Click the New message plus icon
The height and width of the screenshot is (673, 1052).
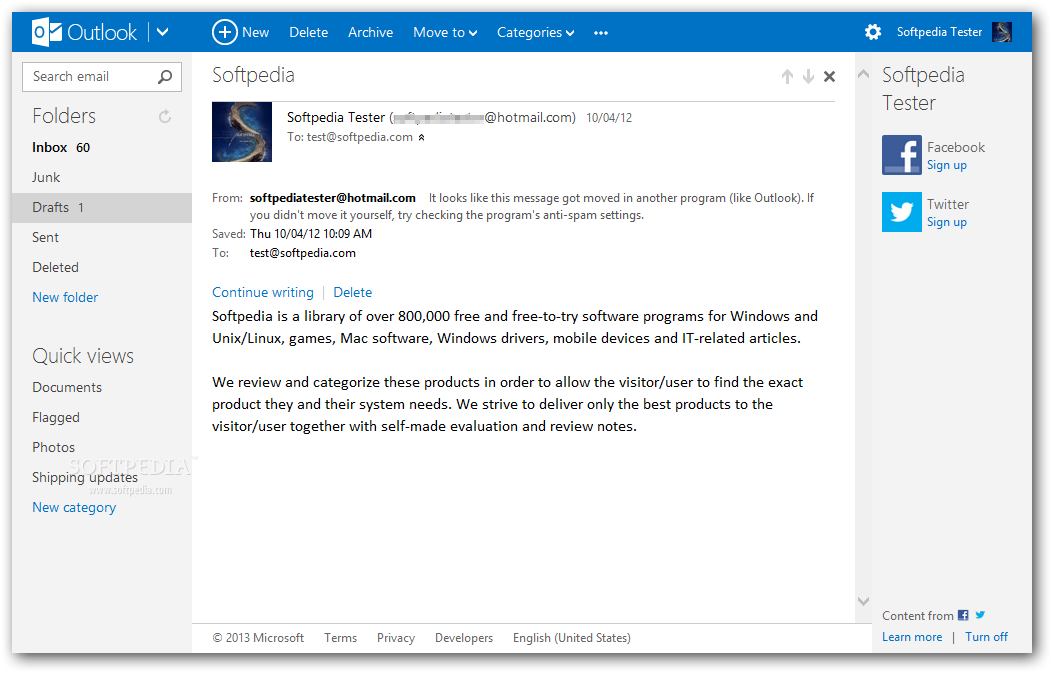(225, 32)
